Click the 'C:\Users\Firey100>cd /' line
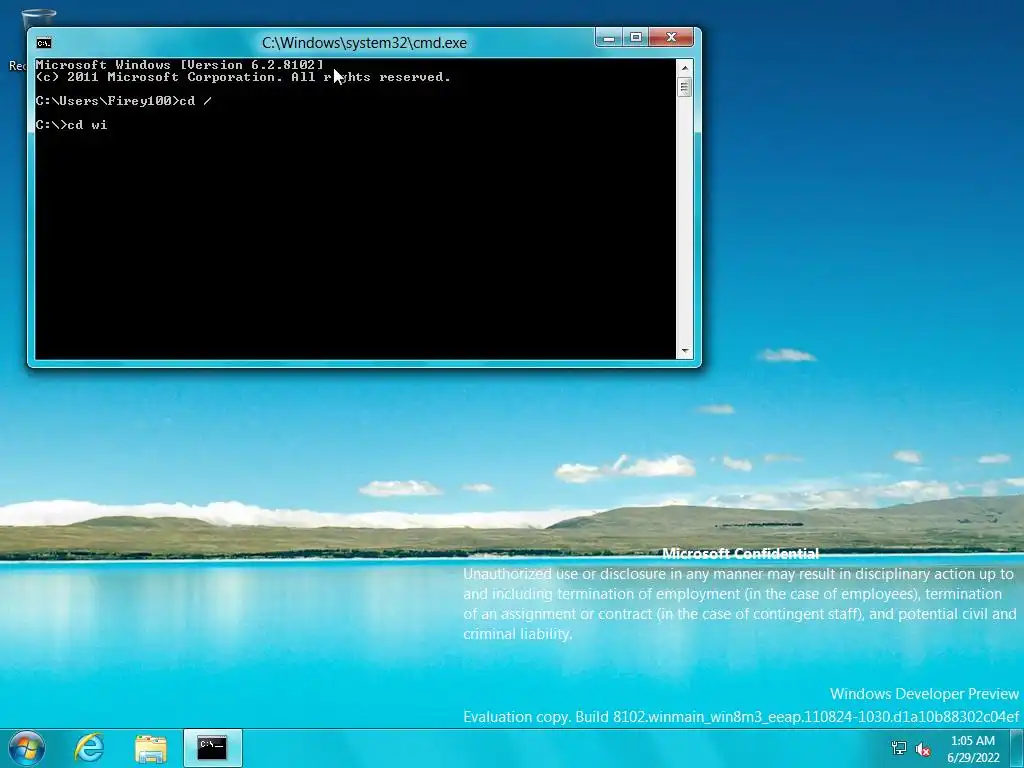This screenshot has width=1024, height=768. pyautogui.click(x=123, y=101)
